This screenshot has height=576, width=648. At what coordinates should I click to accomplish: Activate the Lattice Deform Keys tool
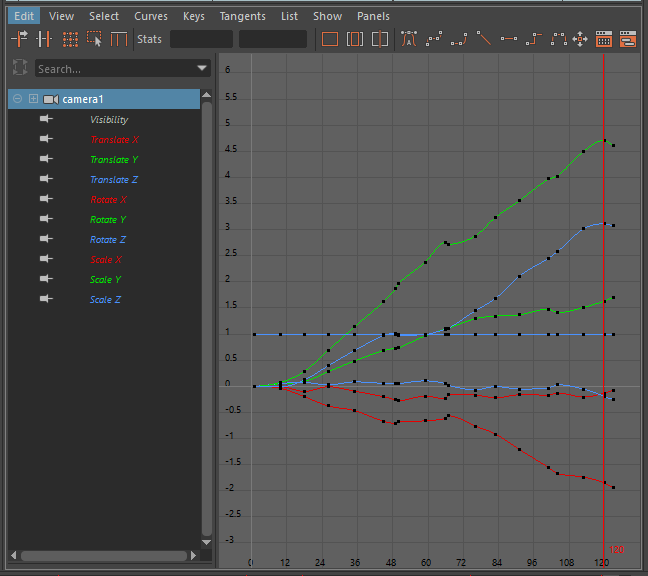(x=70, y=39)
